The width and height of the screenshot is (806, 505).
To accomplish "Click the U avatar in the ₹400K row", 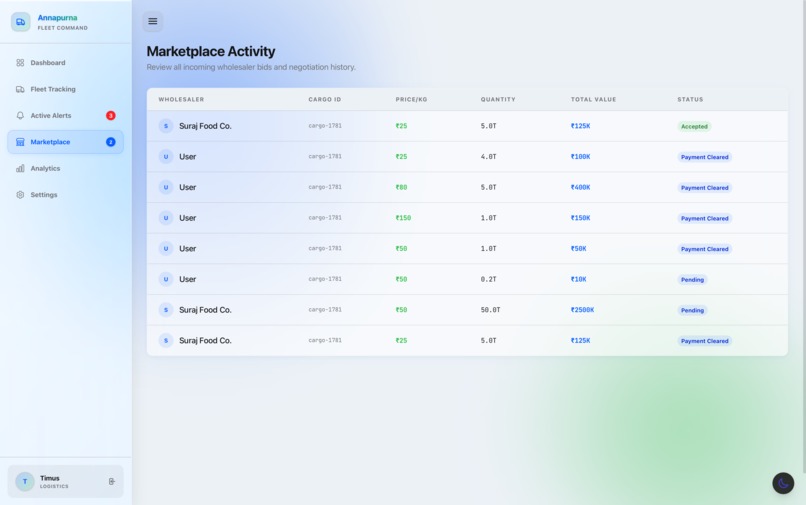I will [x=166, y=187].
